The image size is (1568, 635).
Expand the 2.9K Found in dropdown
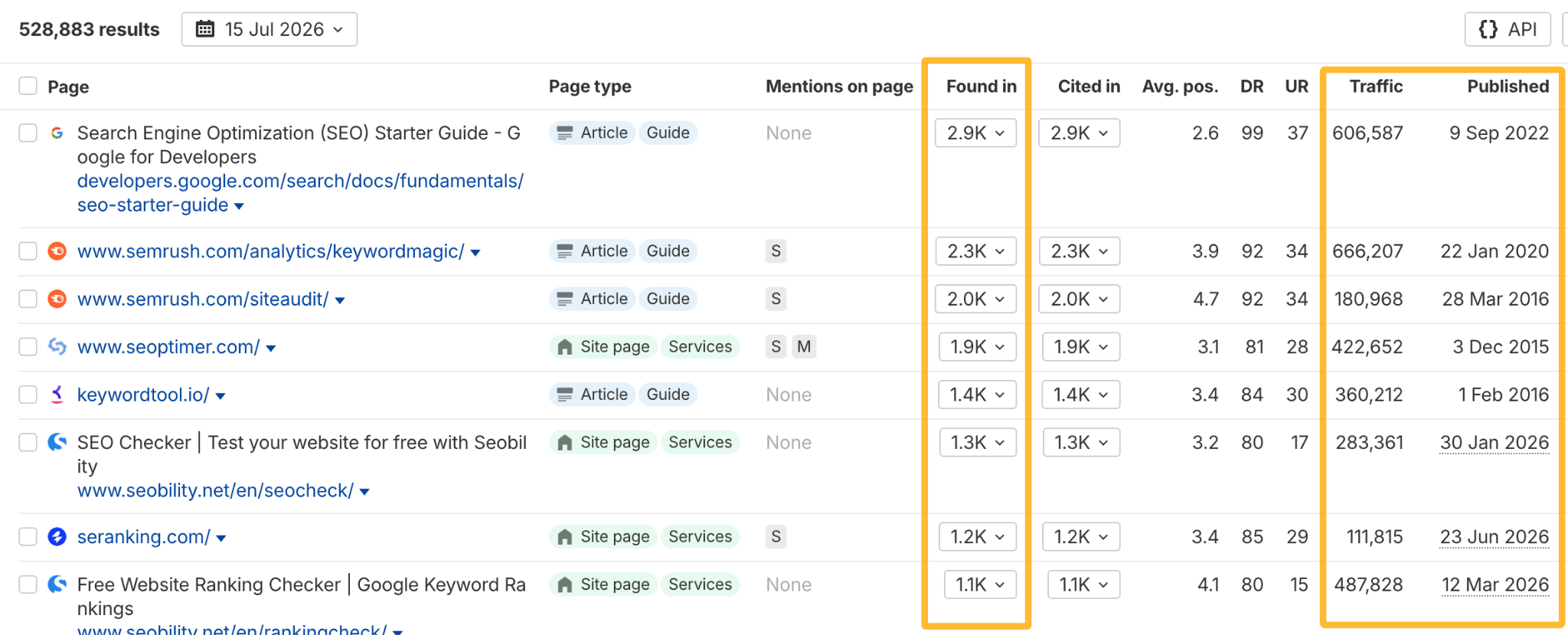click(x=975, y=133)
